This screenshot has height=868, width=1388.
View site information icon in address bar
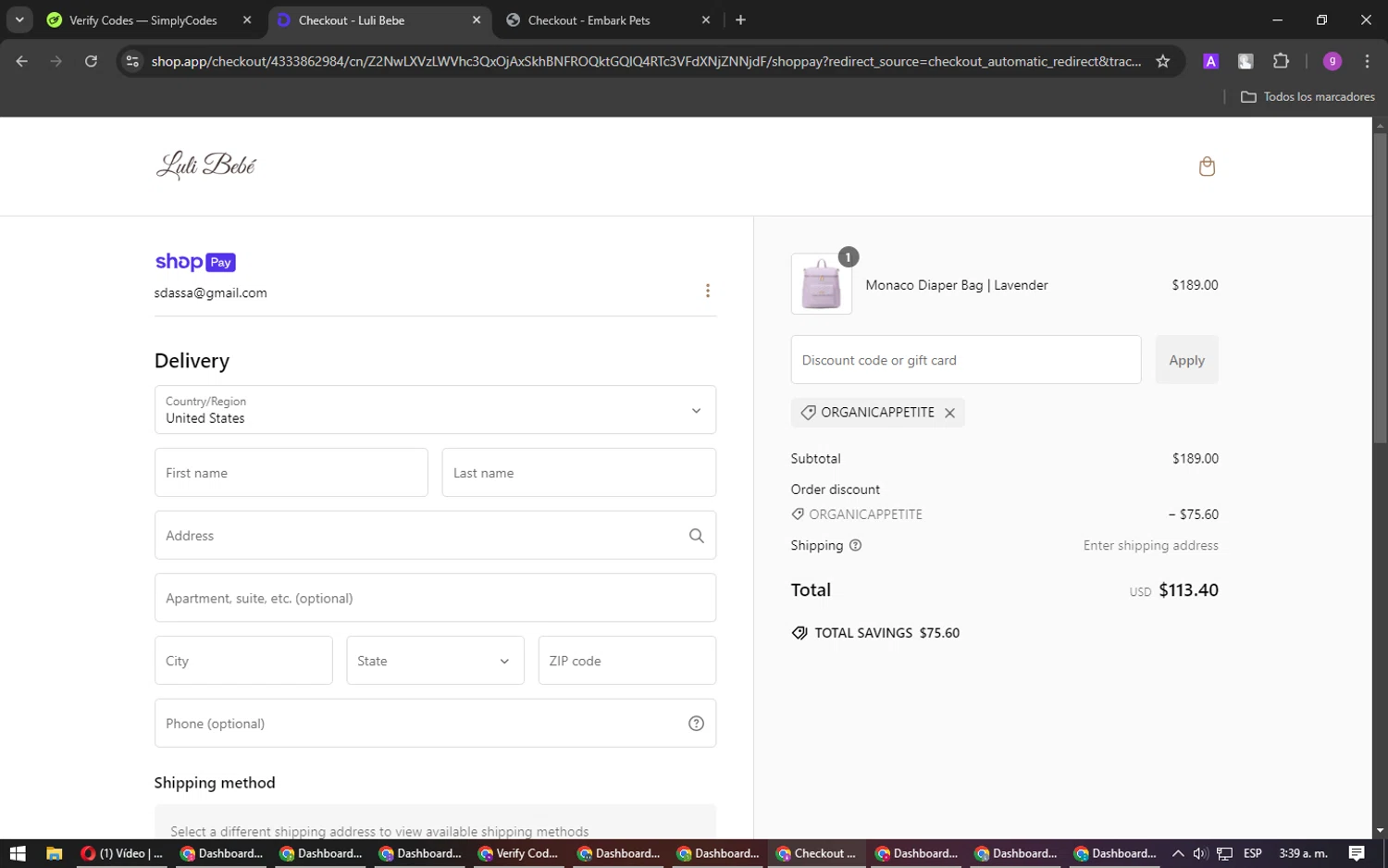click(132, 61)
